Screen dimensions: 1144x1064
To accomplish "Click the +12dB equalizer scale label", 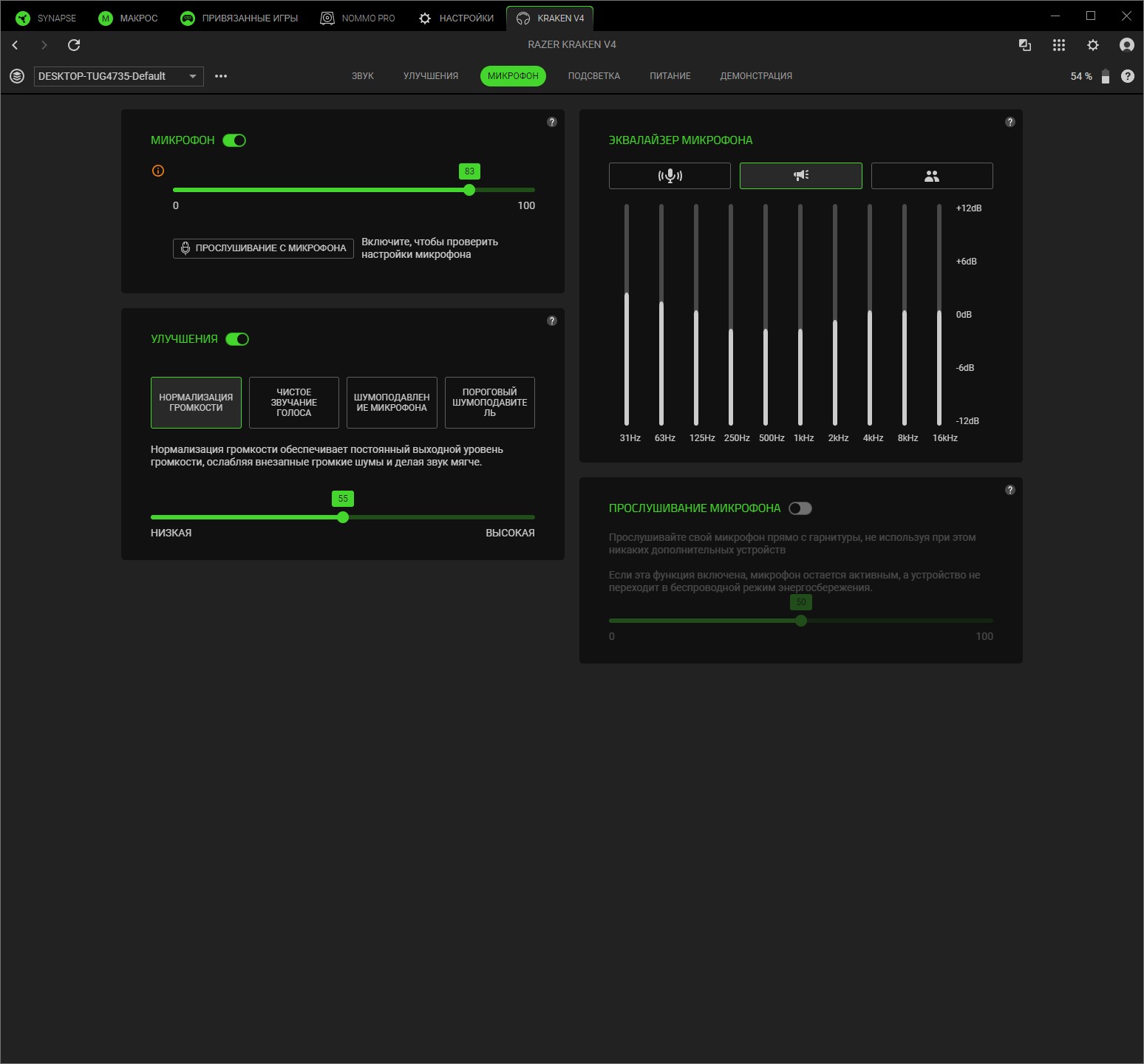I will point(969,208).
